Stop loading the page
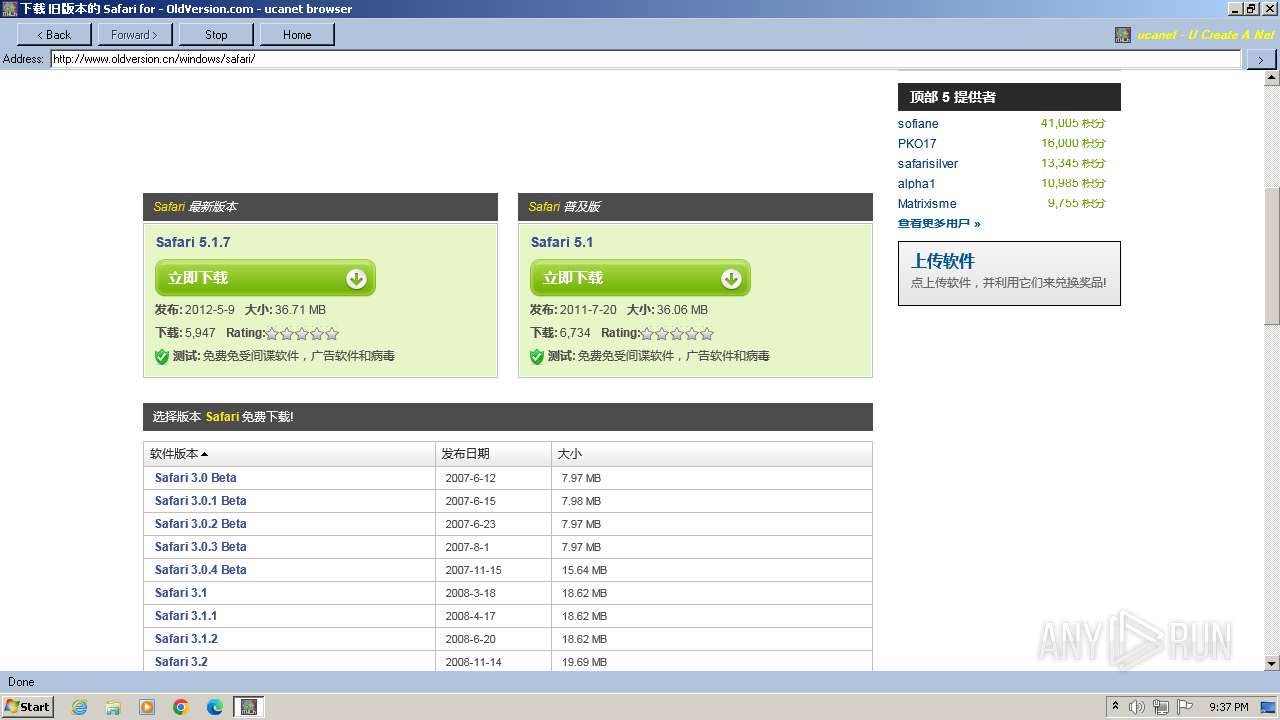 click(x=216, y=34)
